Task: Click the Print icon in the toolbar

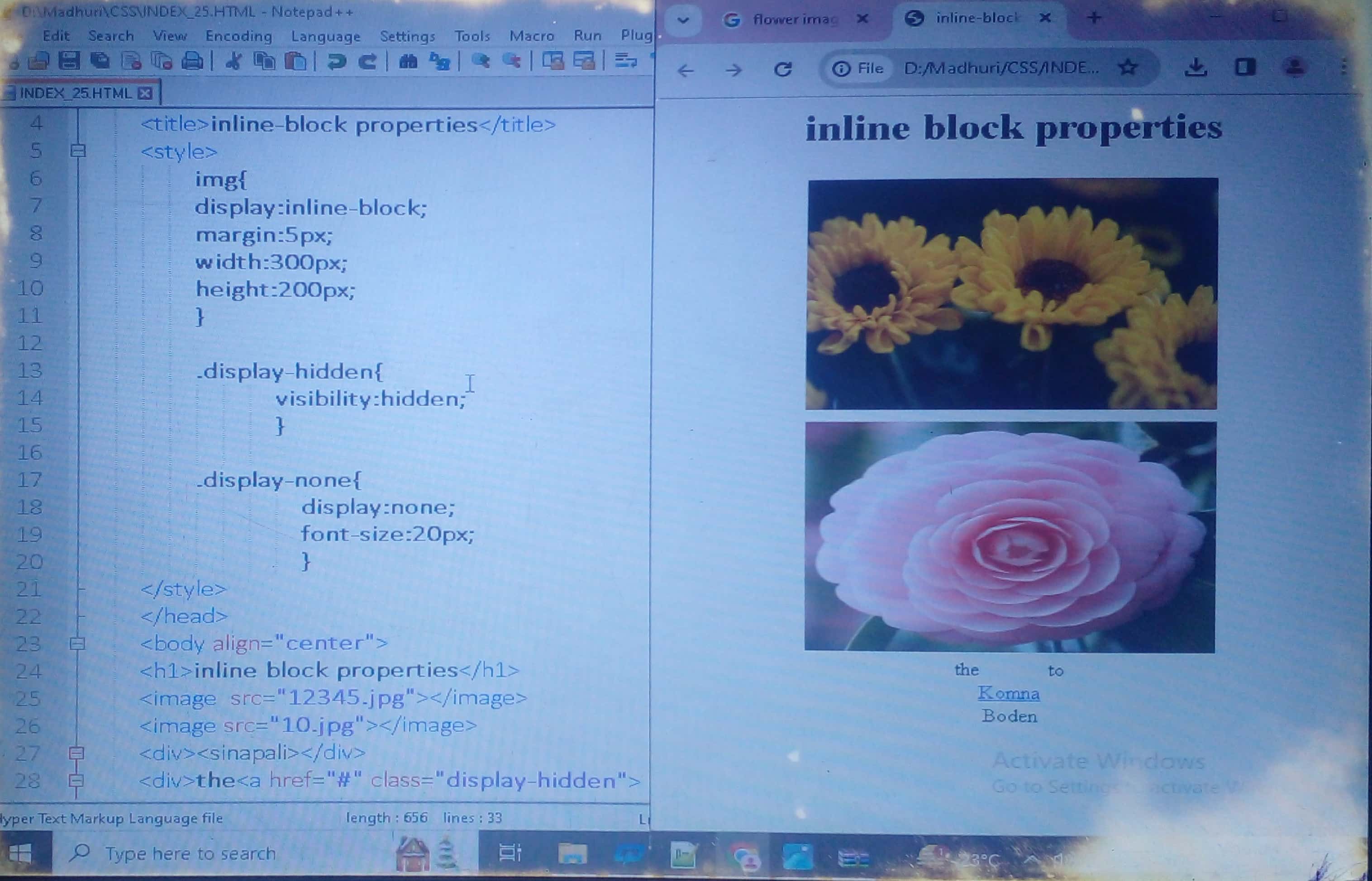Action: (192, 61)
